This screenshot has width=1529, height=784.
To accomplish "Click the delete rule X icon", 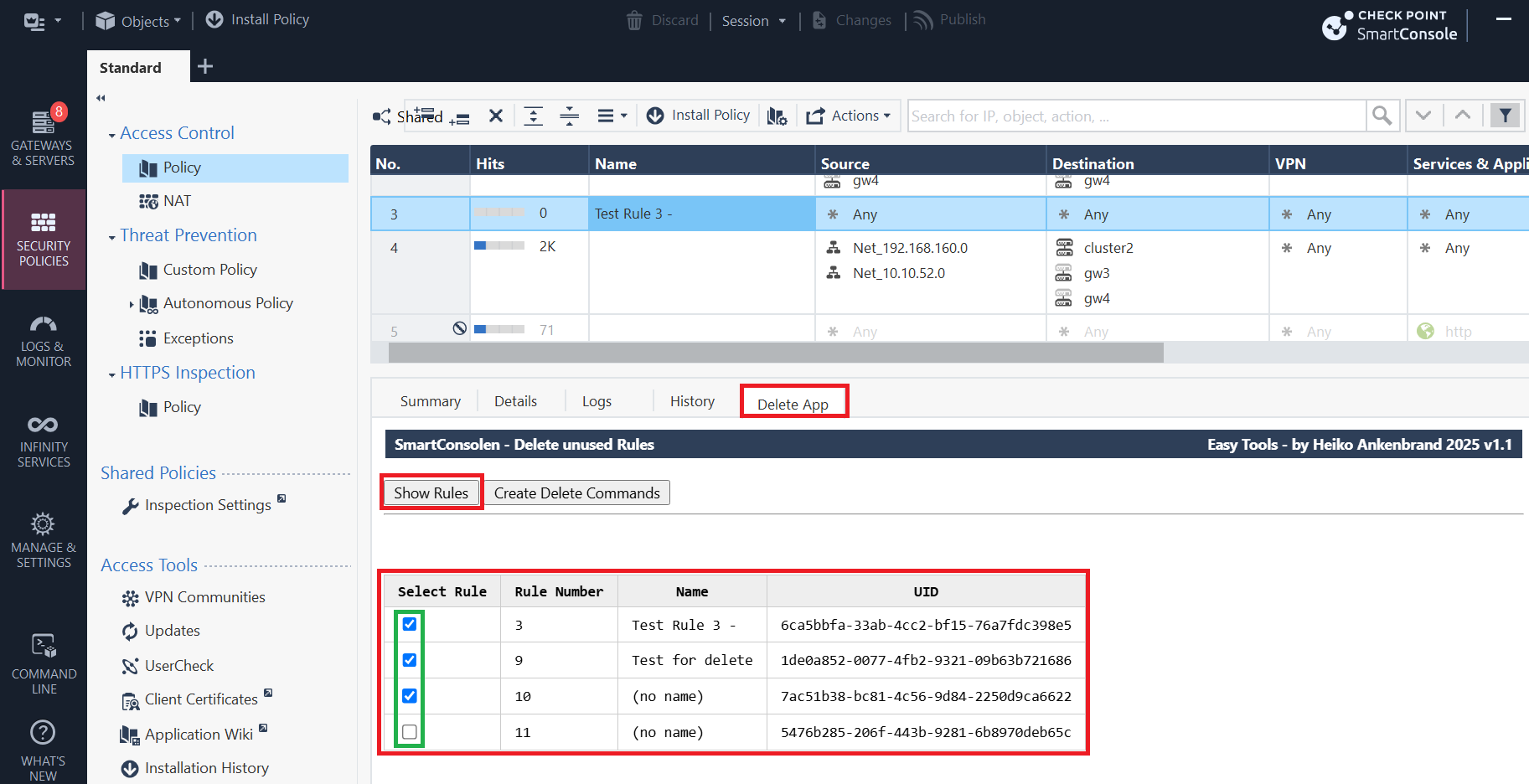I will (x=496, y=116).
